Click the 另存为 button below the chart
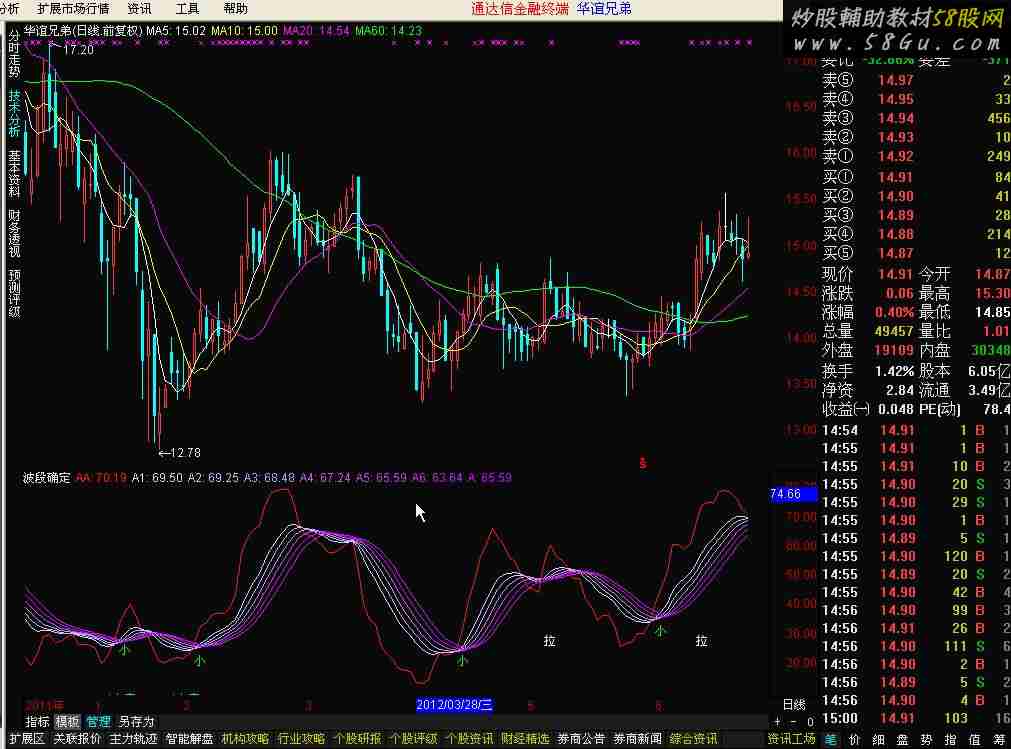The image size is (1011, 749). point(136,721)
